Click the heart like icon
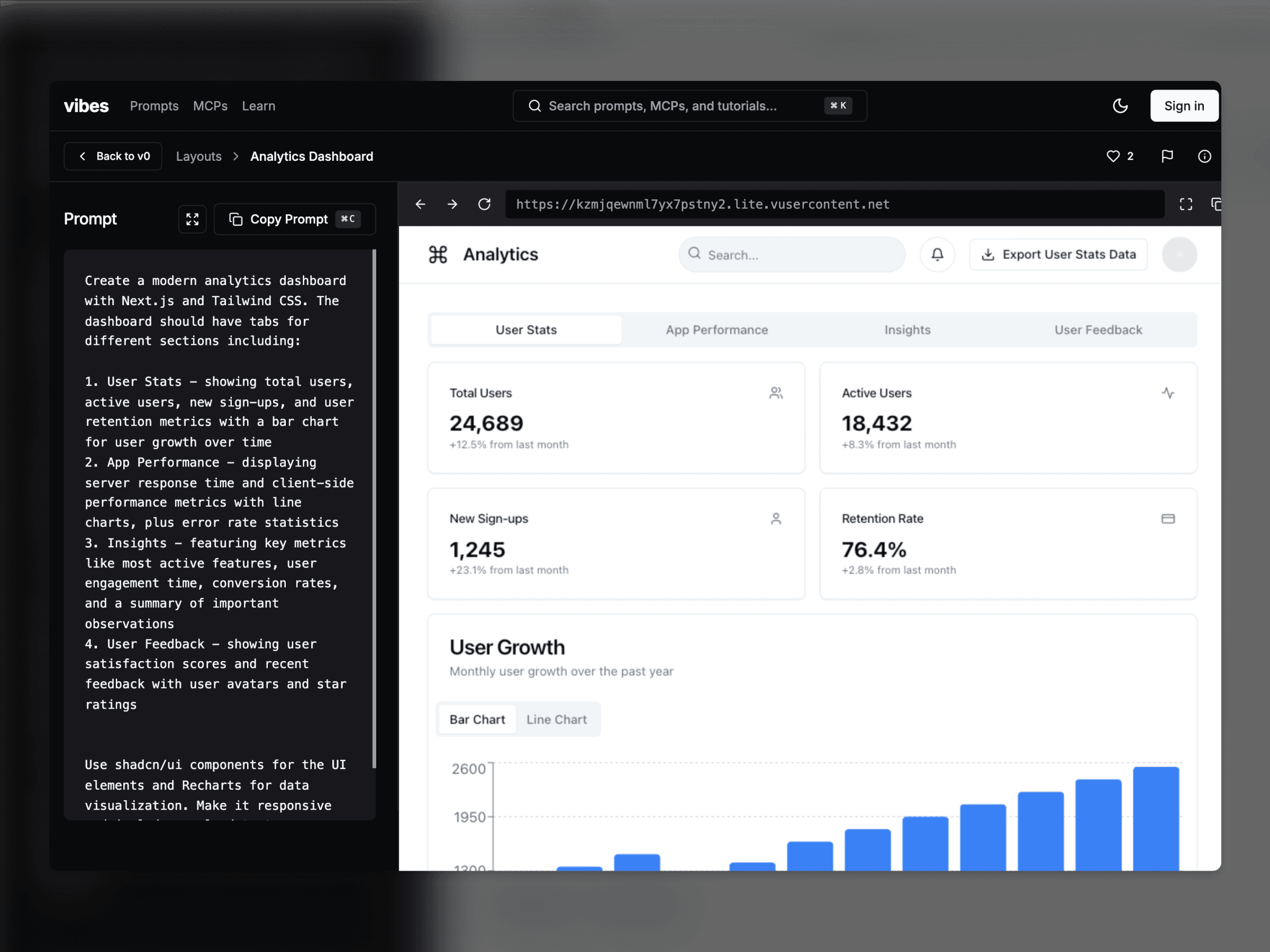 click(x=1113, y=156)
